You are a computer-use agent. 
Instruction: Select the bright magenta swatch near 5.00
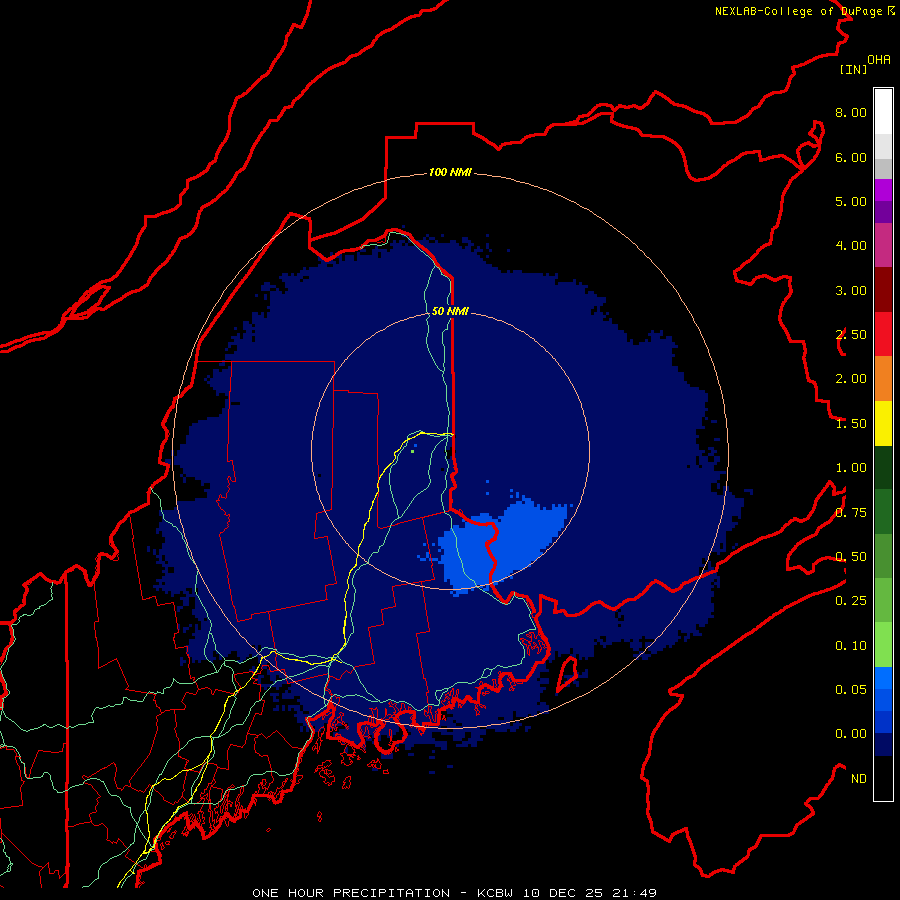[883, 190]
